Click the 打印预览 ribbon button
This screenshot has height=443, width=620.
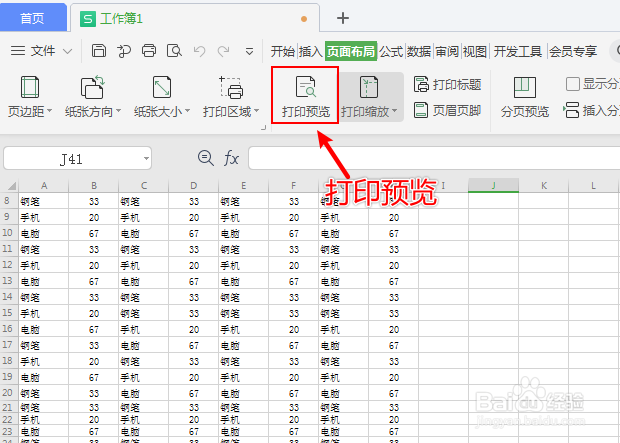(305, 97)
